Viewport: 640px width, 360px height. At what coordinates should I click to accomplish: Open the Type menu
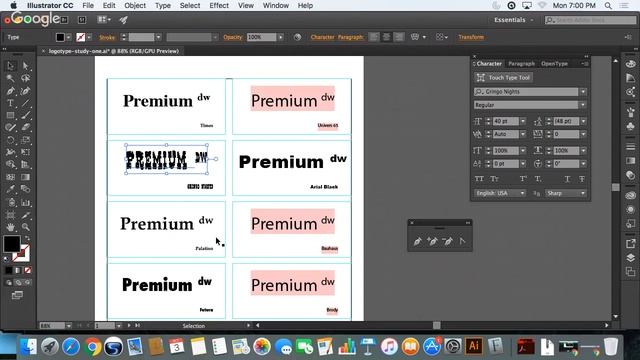point(163,5)
